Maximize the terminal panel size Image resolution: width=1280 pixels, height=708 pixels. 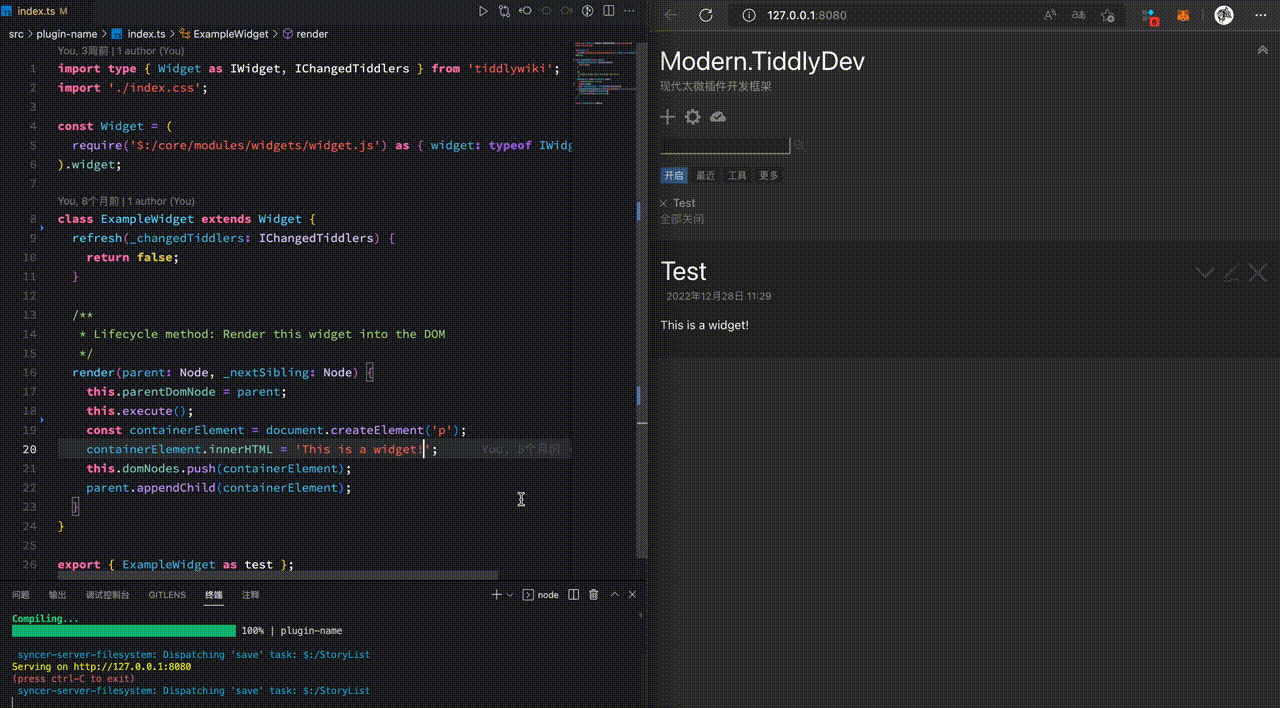tap(615, 594)
